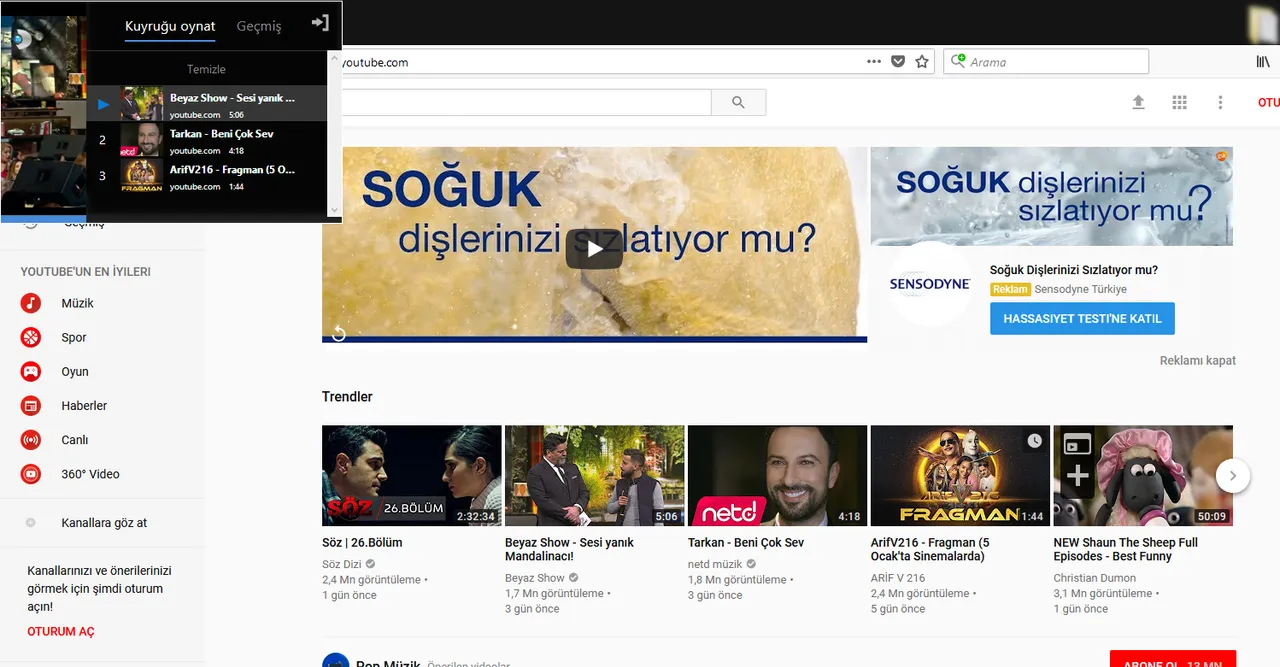Click the YouTube upload video icon
1280x667 pixels.
tap(1138, 102)
